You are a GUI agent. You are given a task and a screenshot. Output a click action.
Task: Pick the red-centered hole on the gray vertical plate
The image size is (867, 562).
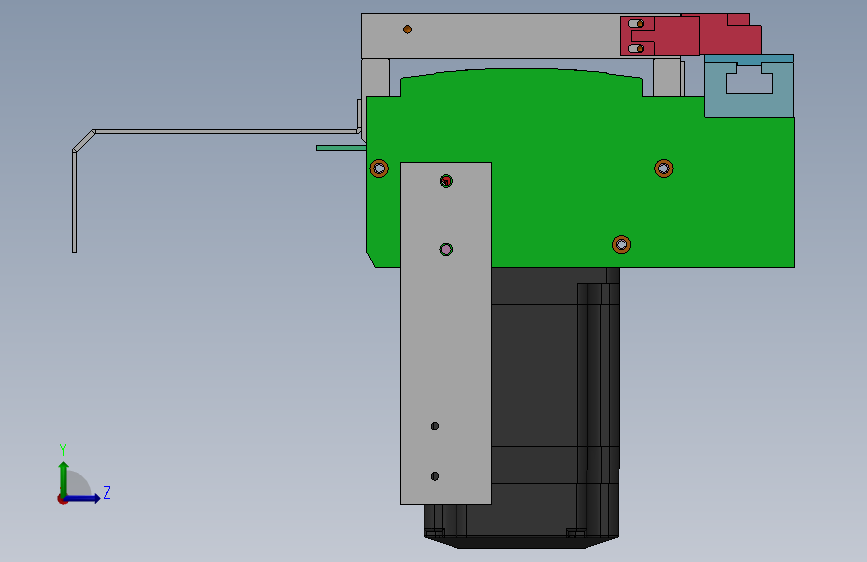tap(446, 181)
